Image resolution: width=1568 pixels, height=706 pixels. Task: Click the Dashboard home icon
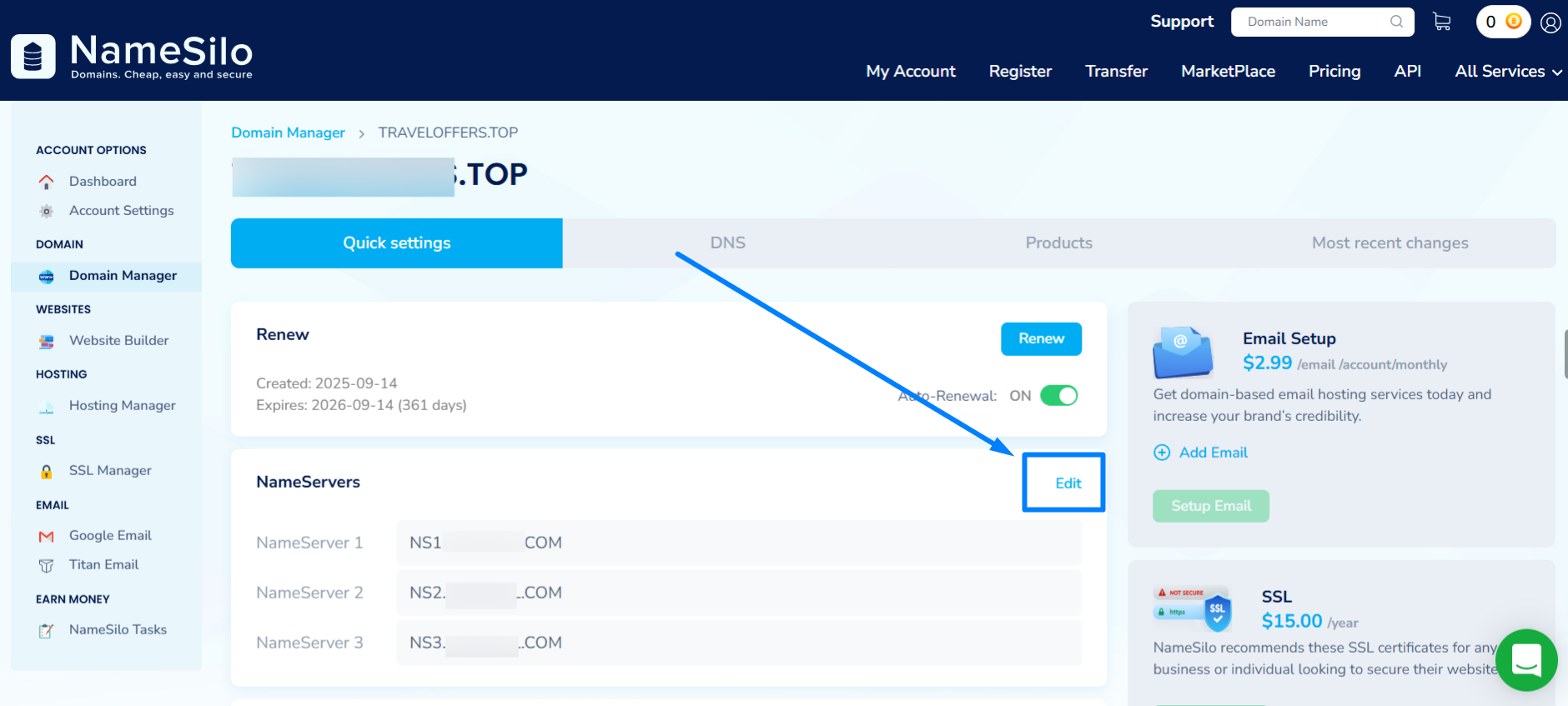[47, 182]
